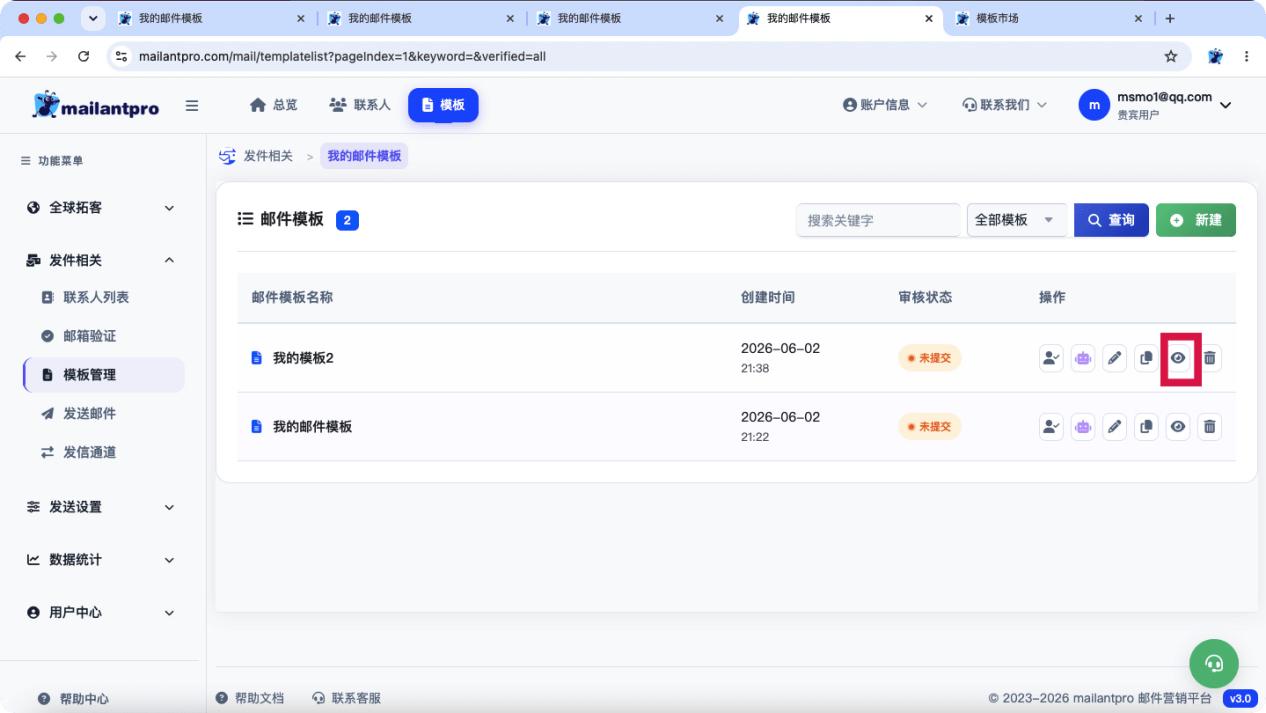Click the file icon beside 我的邮件模板
Viewport: 1266px width, 713px height.
[256, 427]
